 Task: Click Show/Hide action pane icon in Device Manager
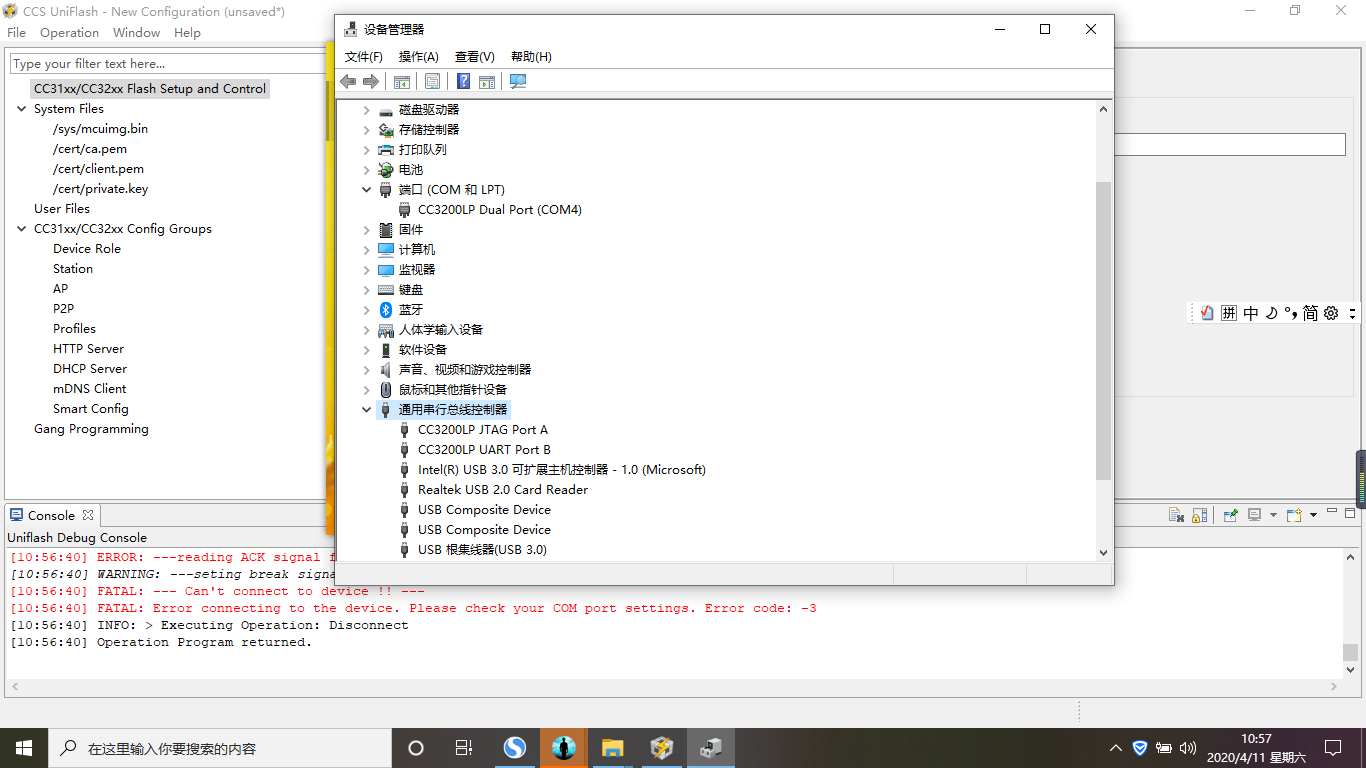click(x=487, y=81)
